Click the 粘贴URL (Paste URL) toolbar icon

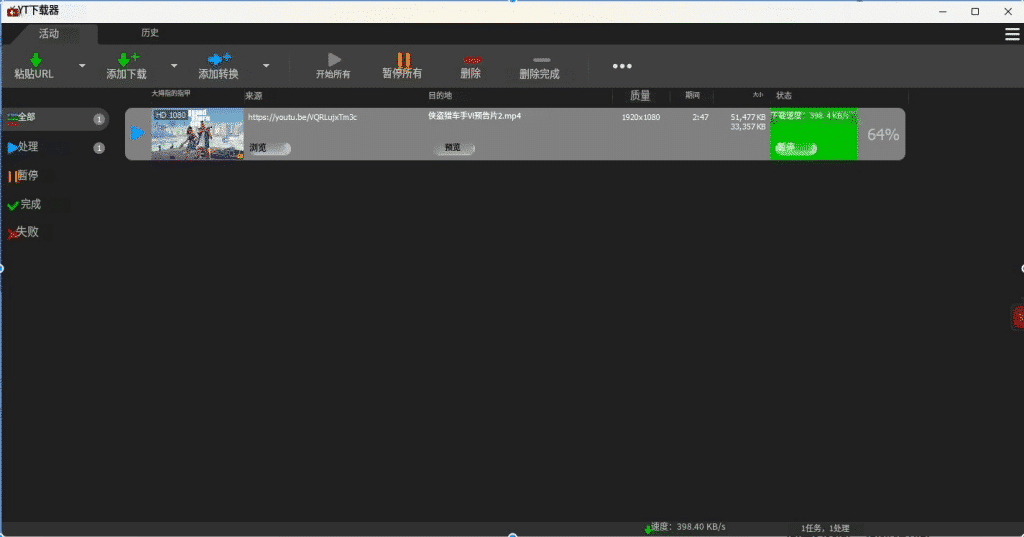coord(34,61)
